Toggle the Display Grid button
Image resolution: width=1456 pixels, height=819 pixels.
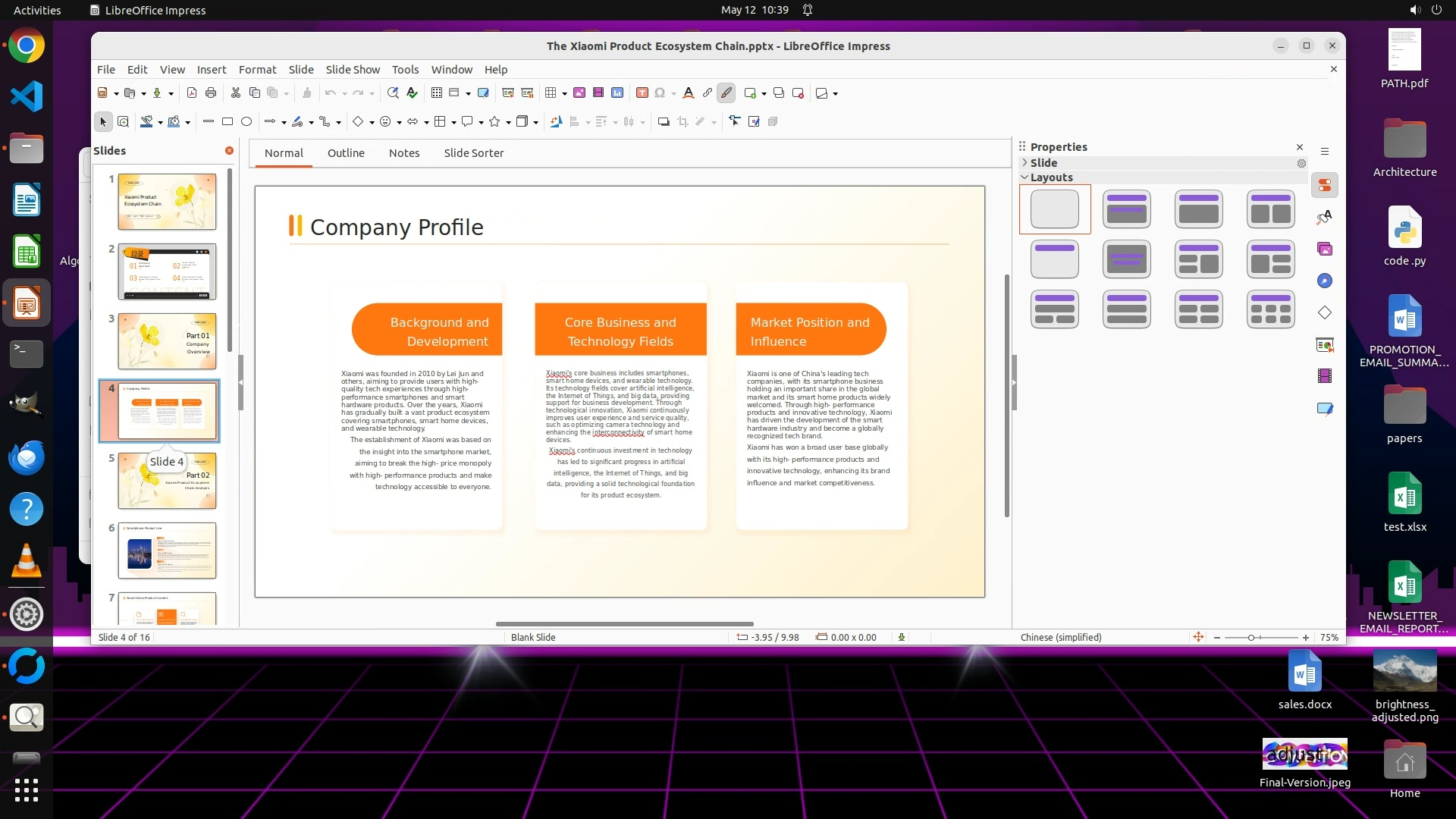pyautogui.click(x=437, y=93)
